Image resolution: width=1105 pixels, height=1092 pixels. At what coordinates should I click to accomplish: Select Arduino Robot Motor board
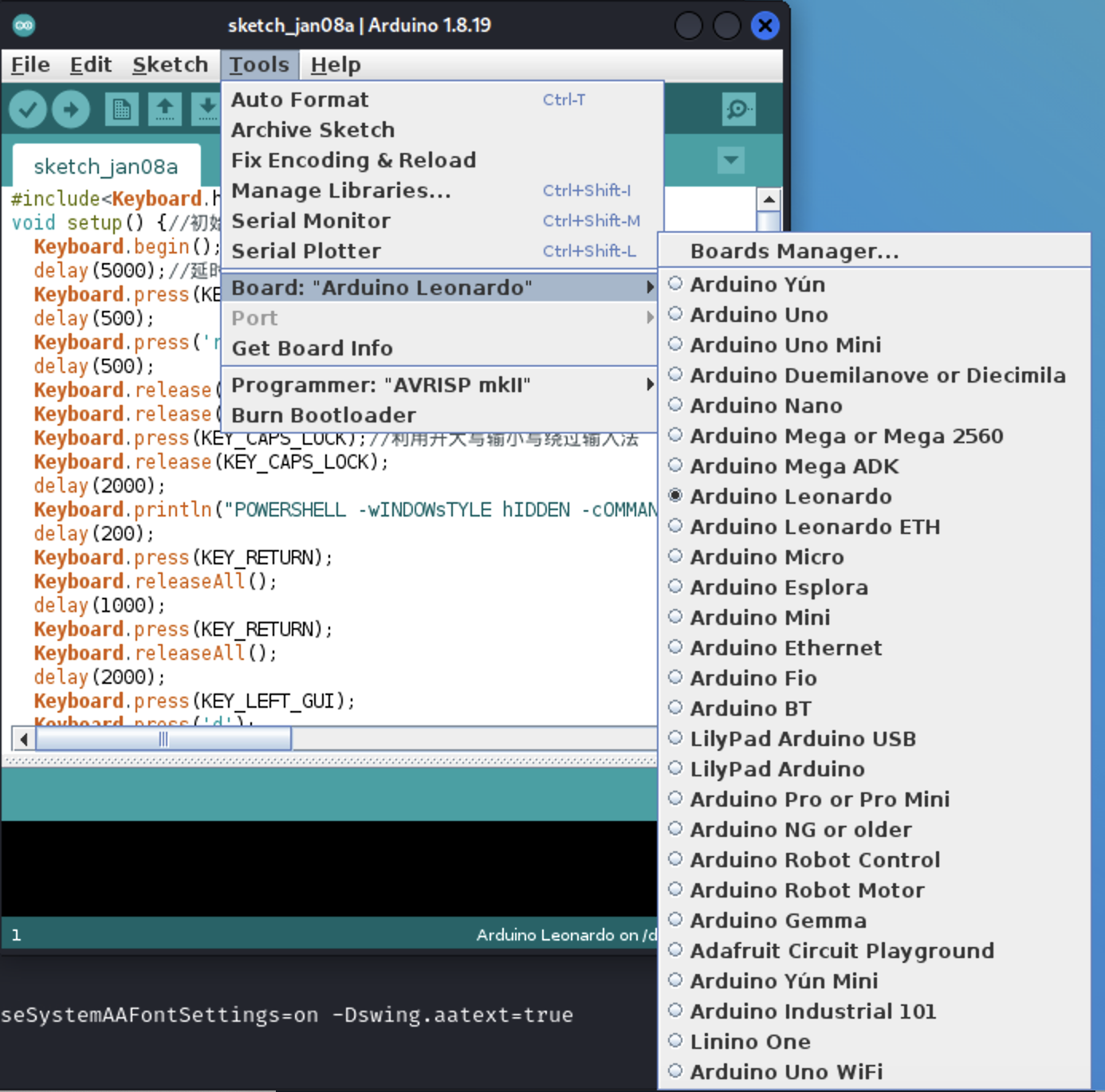(875, 890)
